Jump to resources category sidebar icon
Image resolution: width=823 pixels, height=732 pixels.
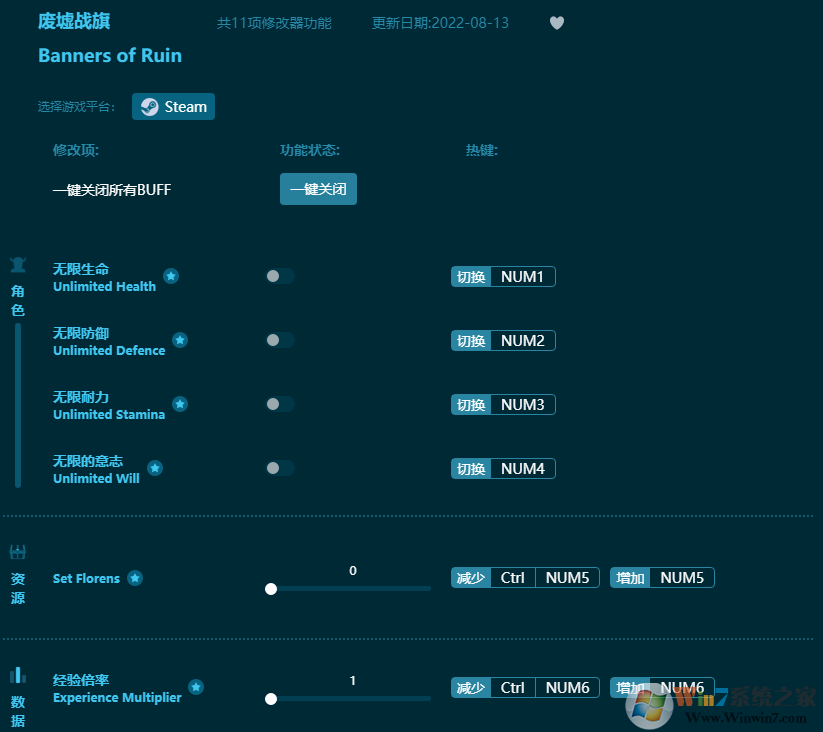coord(18,552)
